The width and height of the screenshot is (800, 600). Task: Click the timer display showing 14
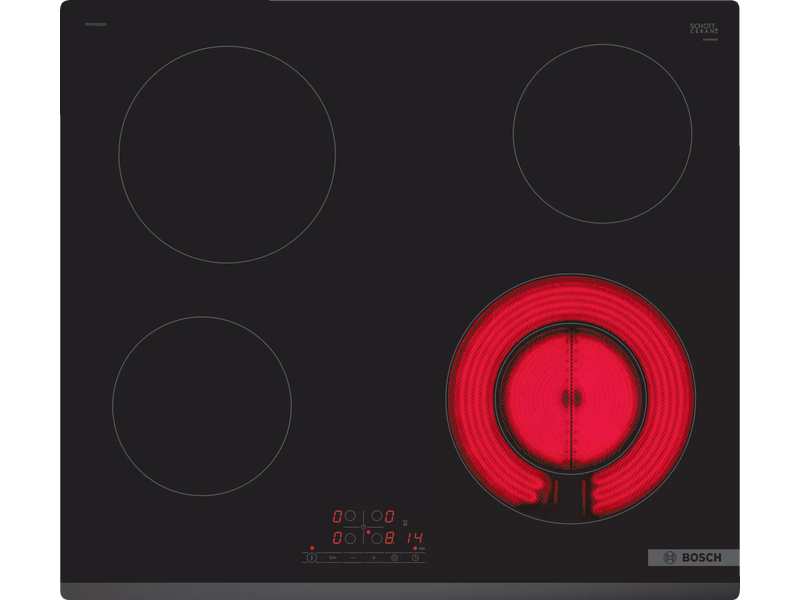(x=414, y=538)
